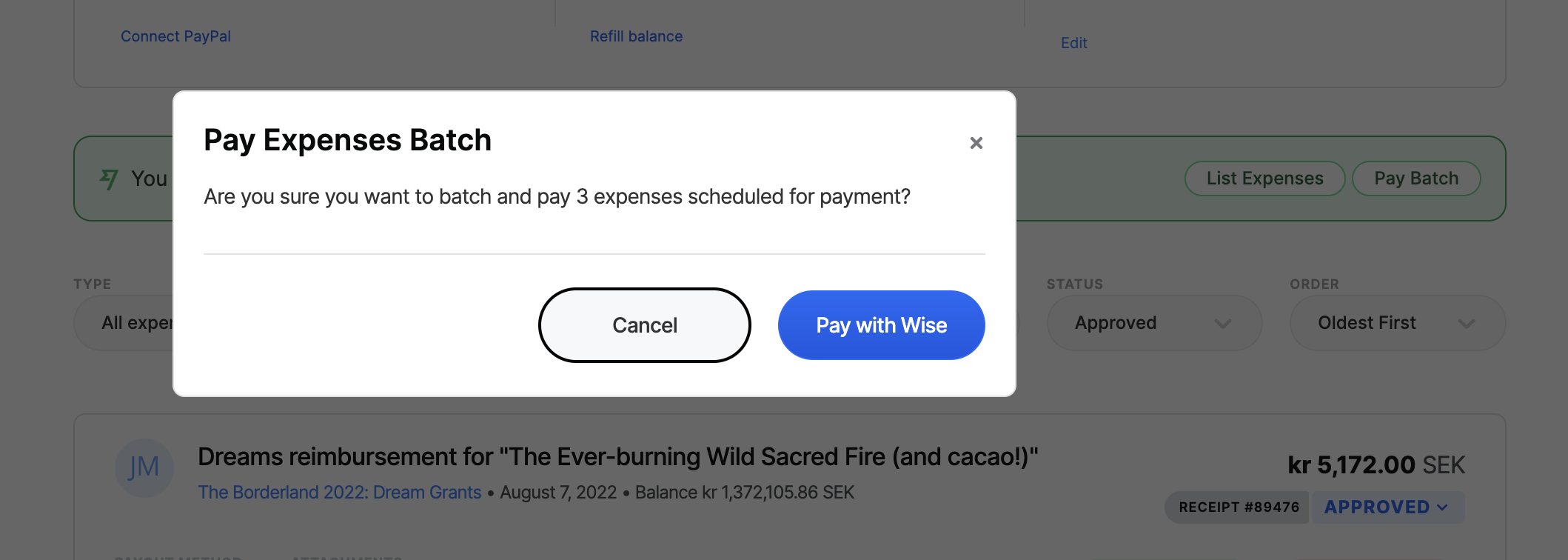
Task: Cancel the batch payment
Action: 644,325
